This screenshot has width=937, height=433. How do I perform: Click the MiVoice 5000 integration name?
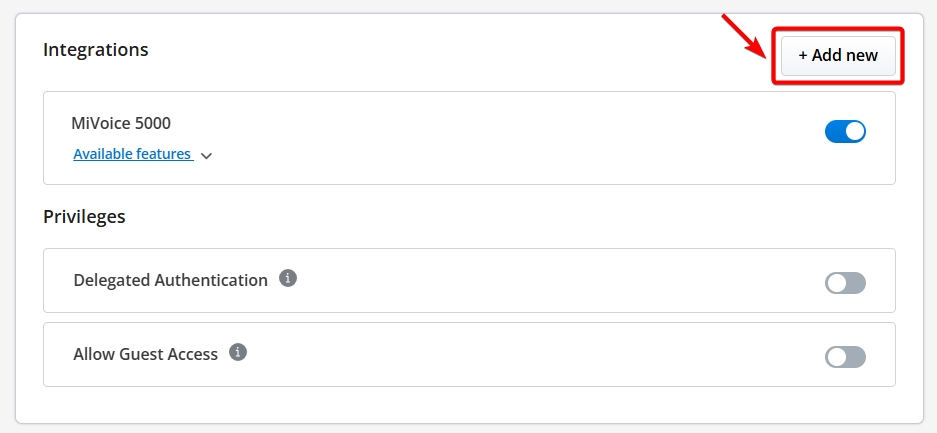[x=121, y=123]
